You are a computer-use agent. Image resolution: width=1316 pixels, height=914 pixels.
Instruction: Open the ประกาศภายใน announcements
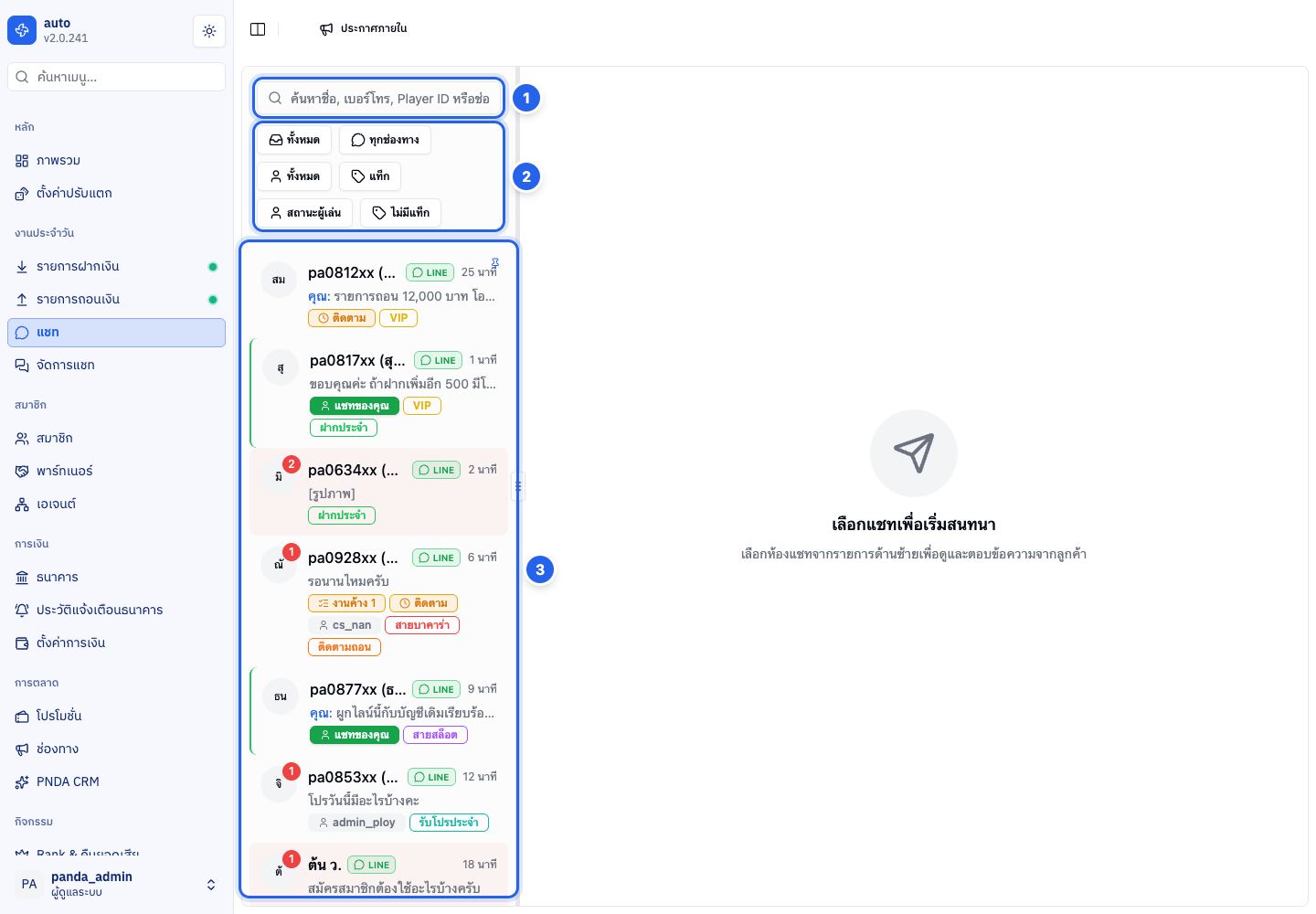[363, 29]
